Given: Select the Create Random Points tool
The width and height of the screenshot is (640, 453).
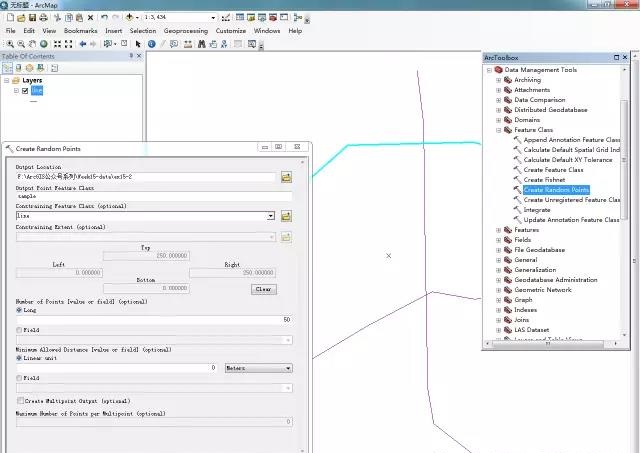Looking at the screenshot, I should point(556,190).
